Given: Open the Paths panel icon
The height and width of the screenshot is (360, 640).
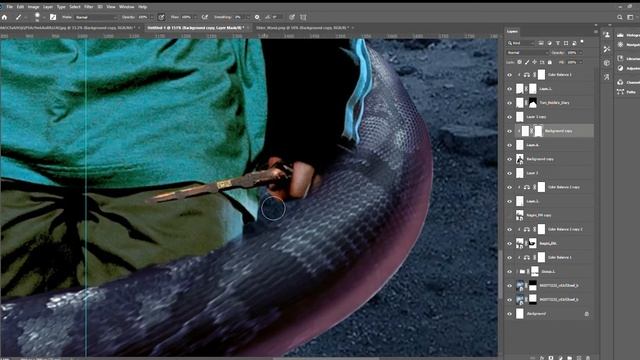Looking at the screenshot, I should [x=621, y=92].
